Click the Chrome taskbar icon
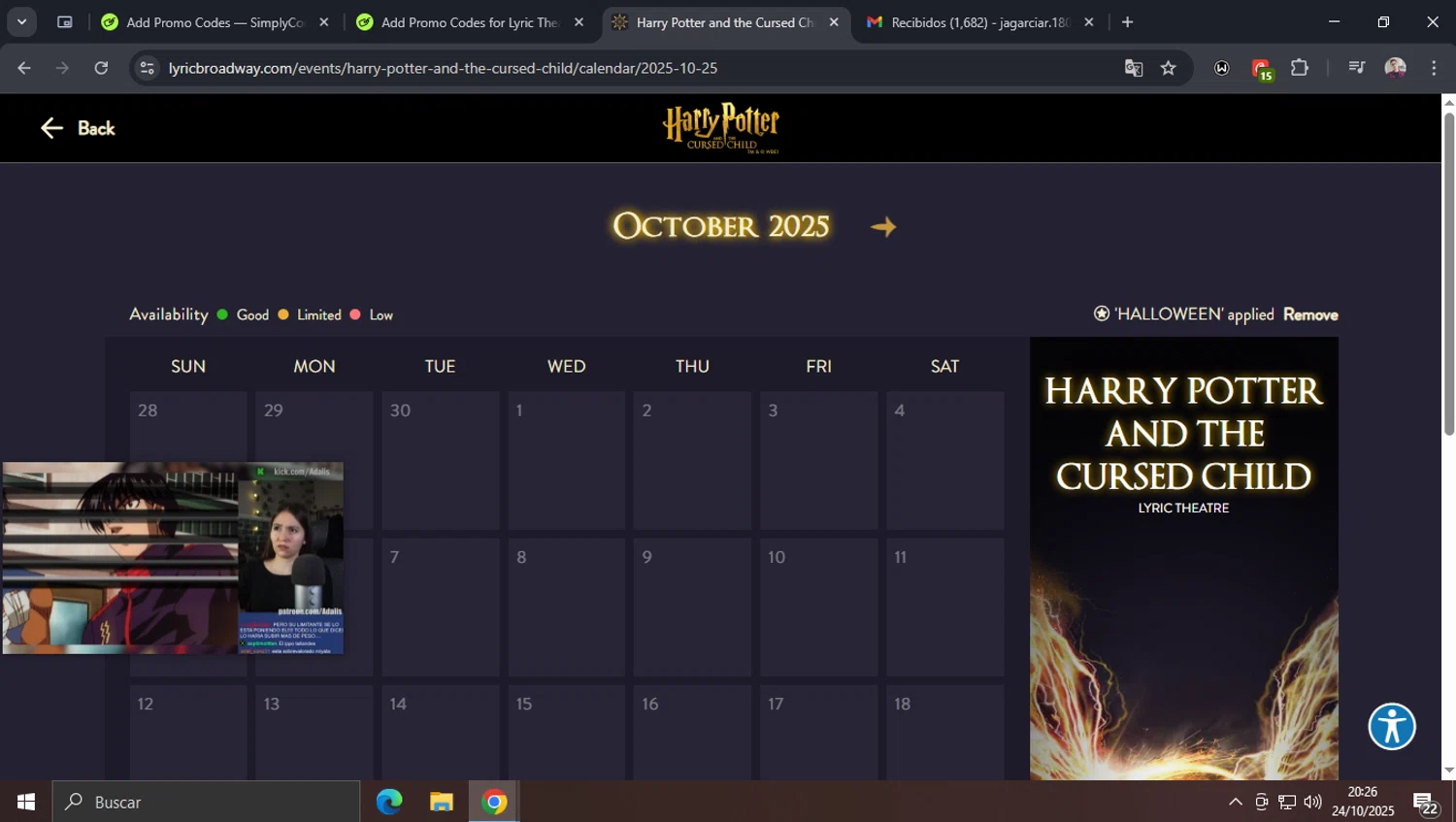The height and width of the screenshot is (822, 1456). tap(494, 802)
